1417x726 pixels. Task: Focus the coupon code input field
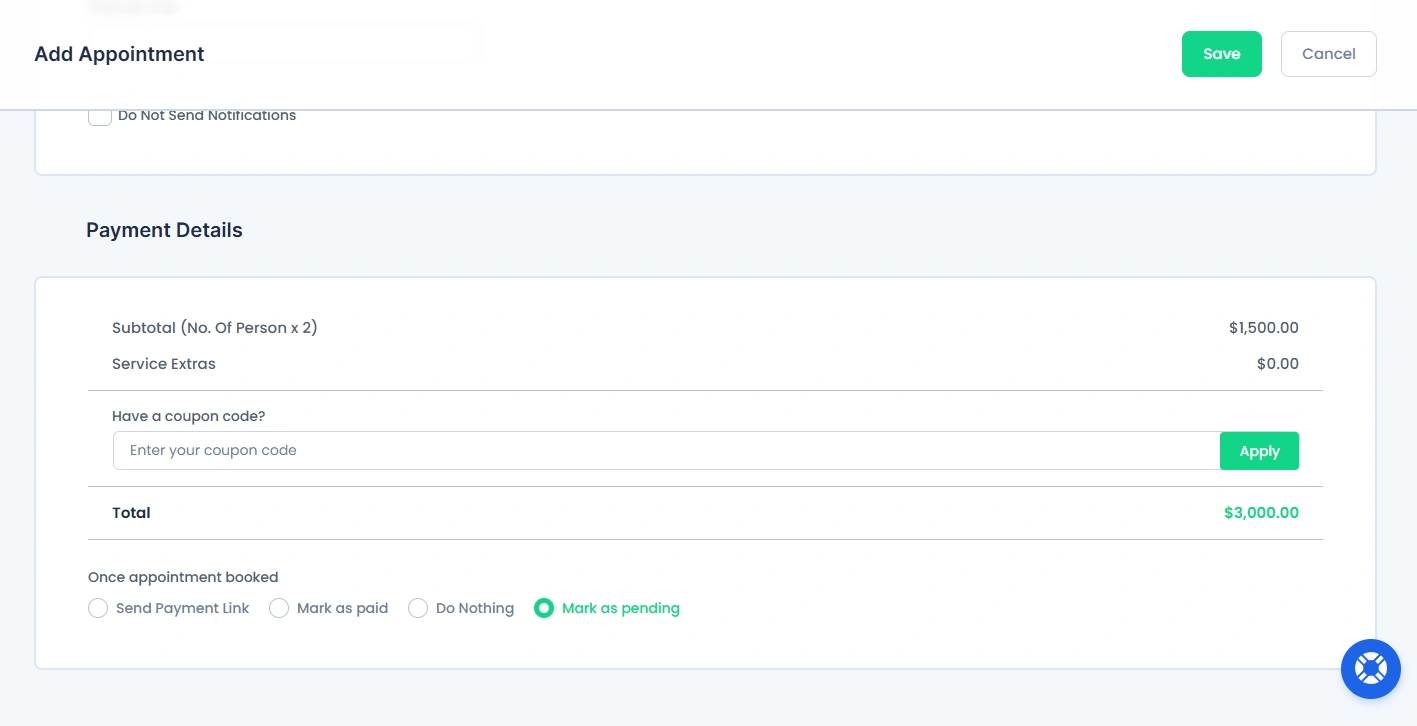[666, 451]
